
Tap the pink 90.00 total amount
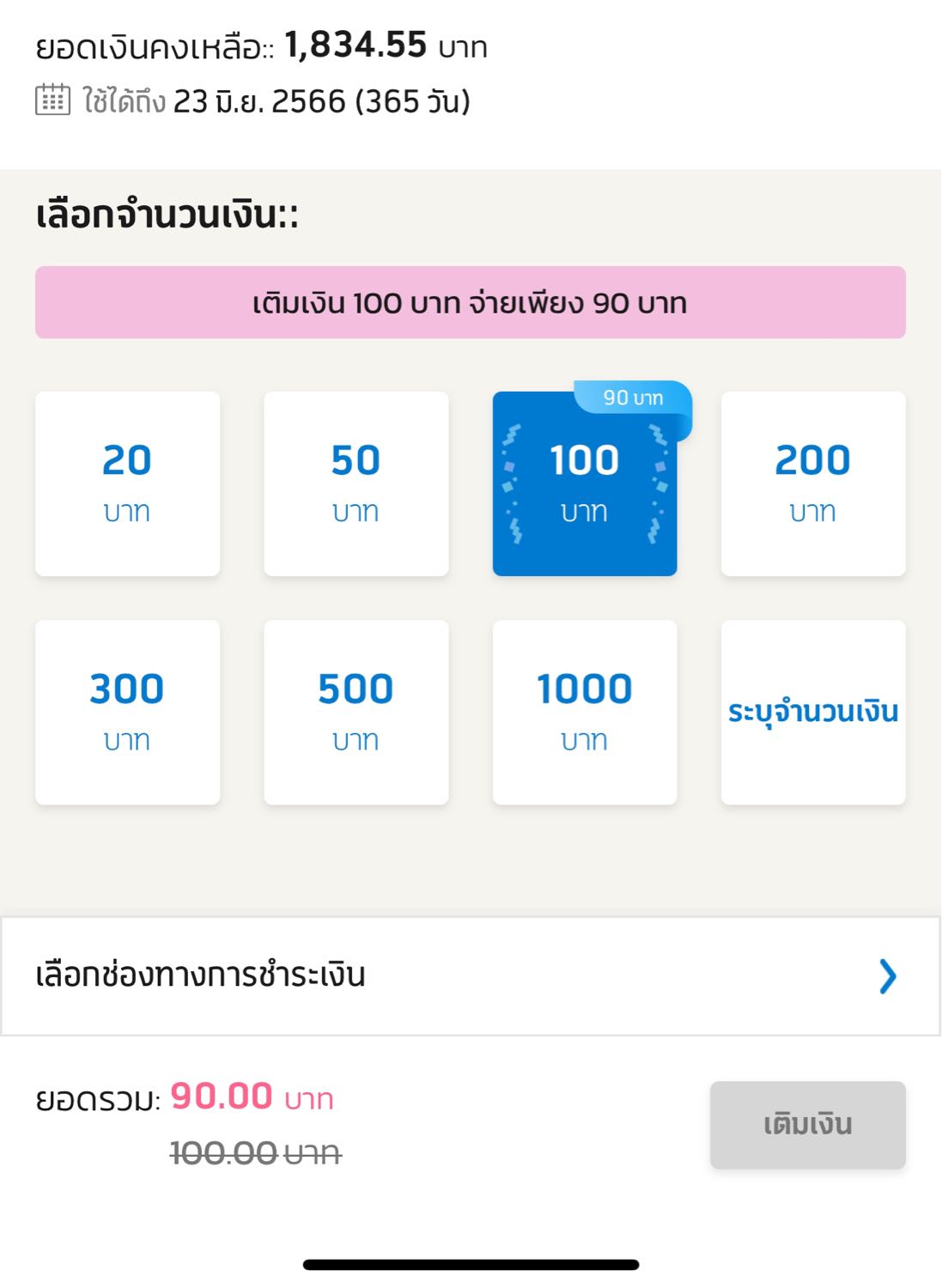click(x=222, y=1097)
